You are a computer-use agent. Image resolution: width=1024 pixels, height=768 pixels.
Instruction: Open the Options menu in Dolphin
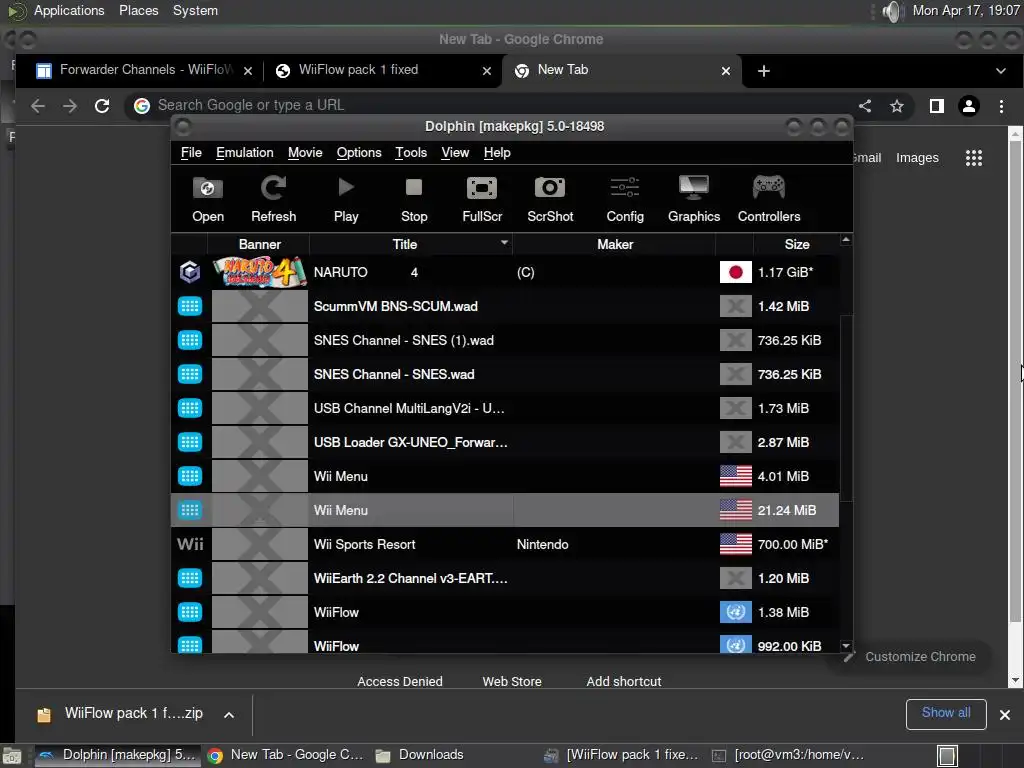click(359, 152)
